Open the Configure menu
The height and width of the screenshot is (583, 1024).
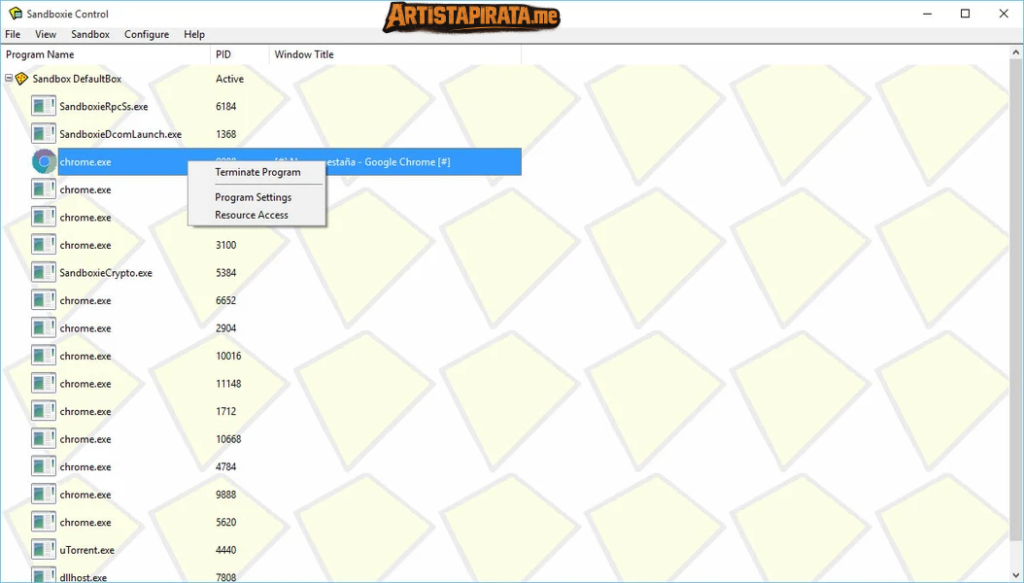146,34
